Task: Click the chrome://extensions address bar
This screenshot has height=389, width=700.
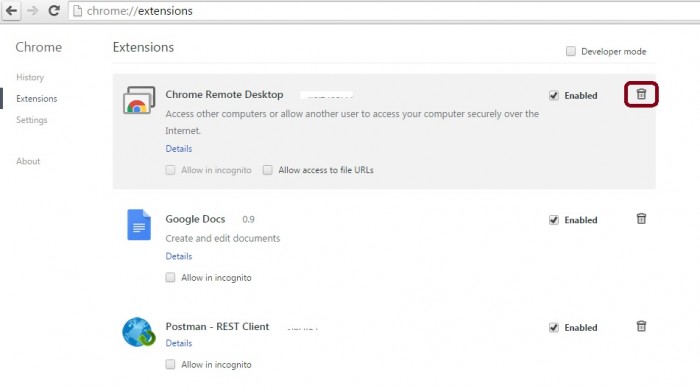Action: [384, 11]
